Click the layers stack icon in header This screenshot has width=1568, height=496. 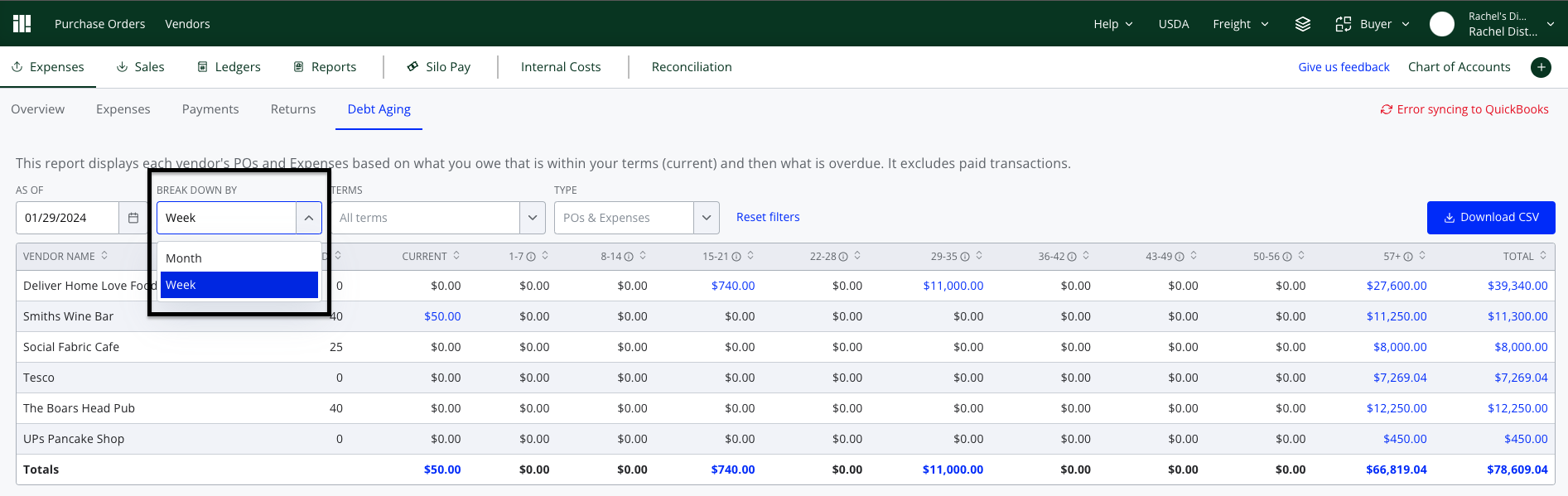pos(1303,24)
